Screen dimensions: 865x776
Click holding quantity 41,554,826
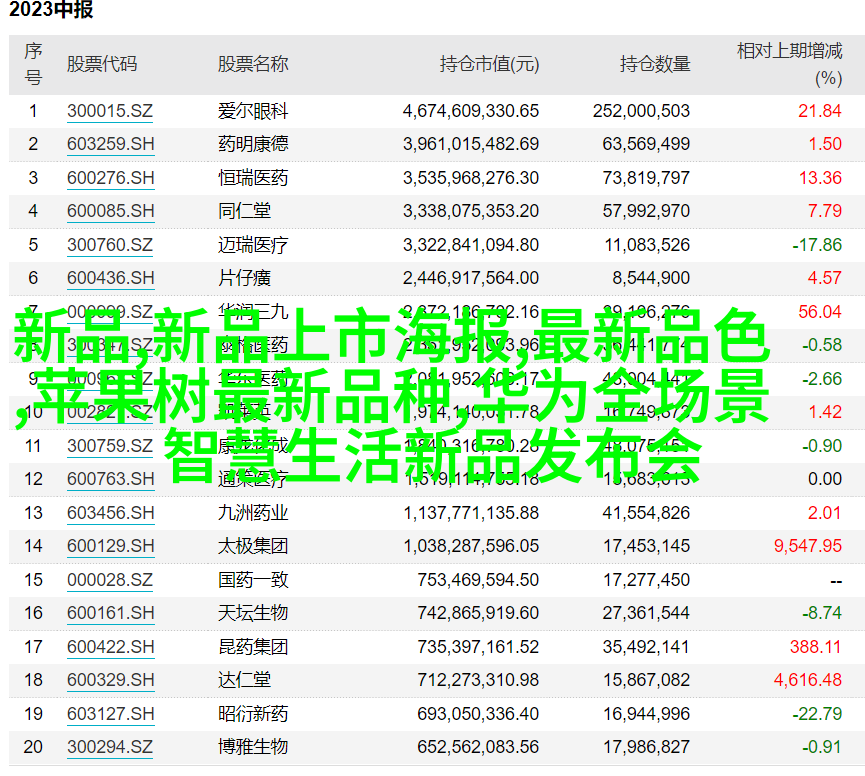(646, 513)
